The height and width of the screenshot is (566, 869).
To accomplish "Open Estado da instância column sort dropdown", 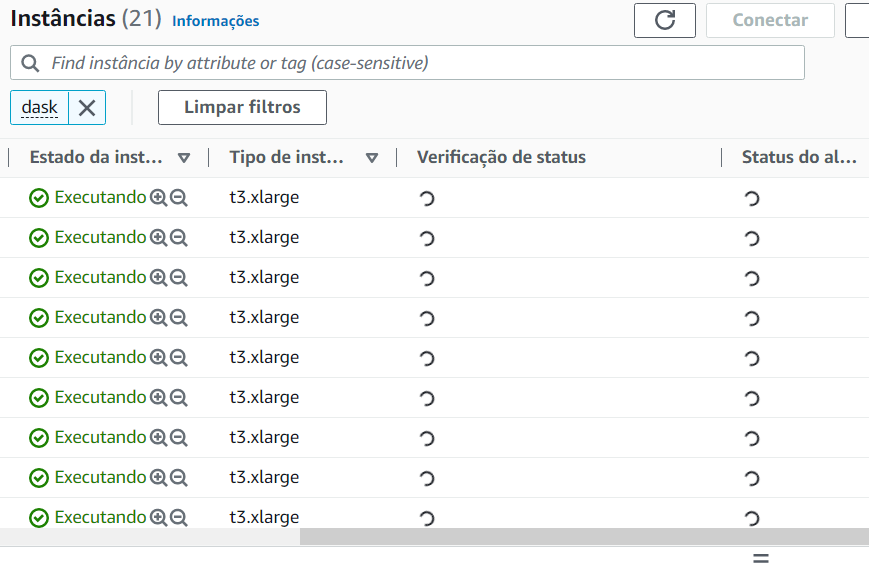I will 184,158.
